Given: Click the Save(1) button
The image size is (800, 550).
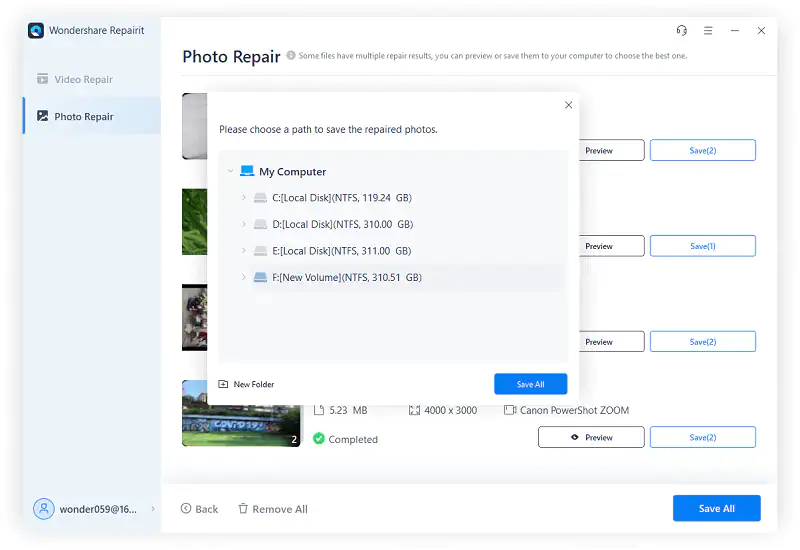Looking at the screenshot, I should pyautogui.click(x=702, y=246).
